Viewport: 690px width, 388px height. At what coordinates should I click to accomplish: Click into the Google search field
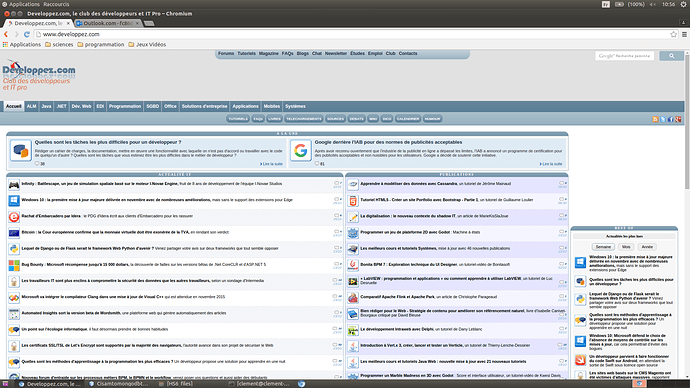click(x=624, y=56)
